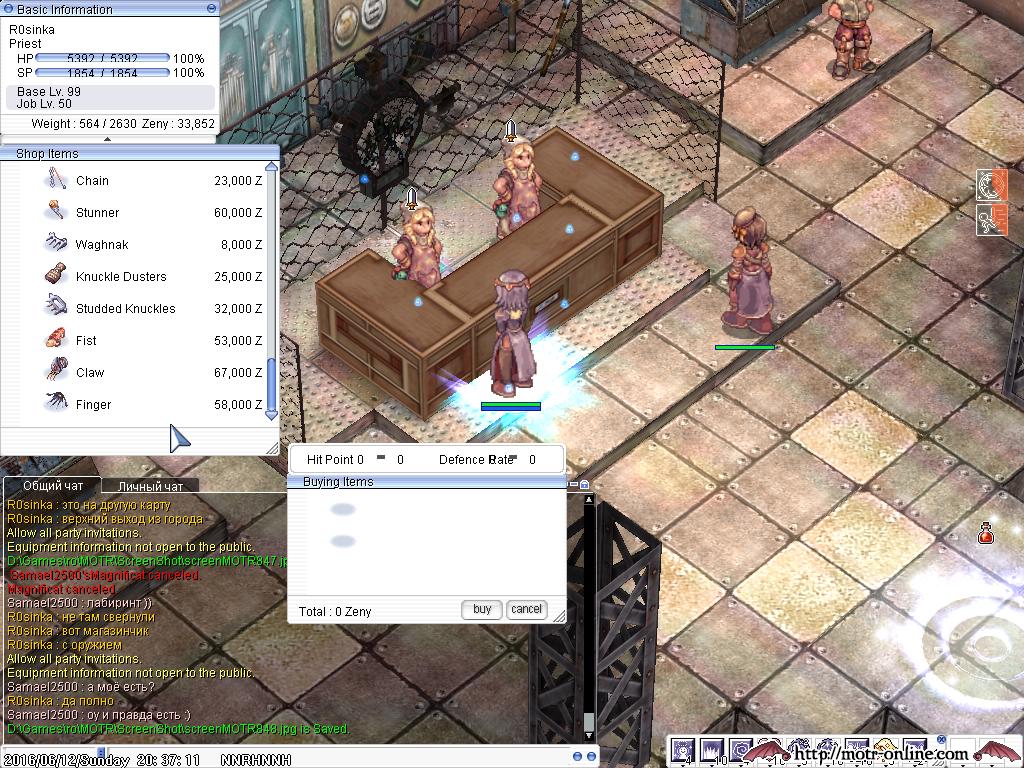Click the left blue circle chat option
The height and width of the screenshot is (768, 1024).
pos(577,756)
